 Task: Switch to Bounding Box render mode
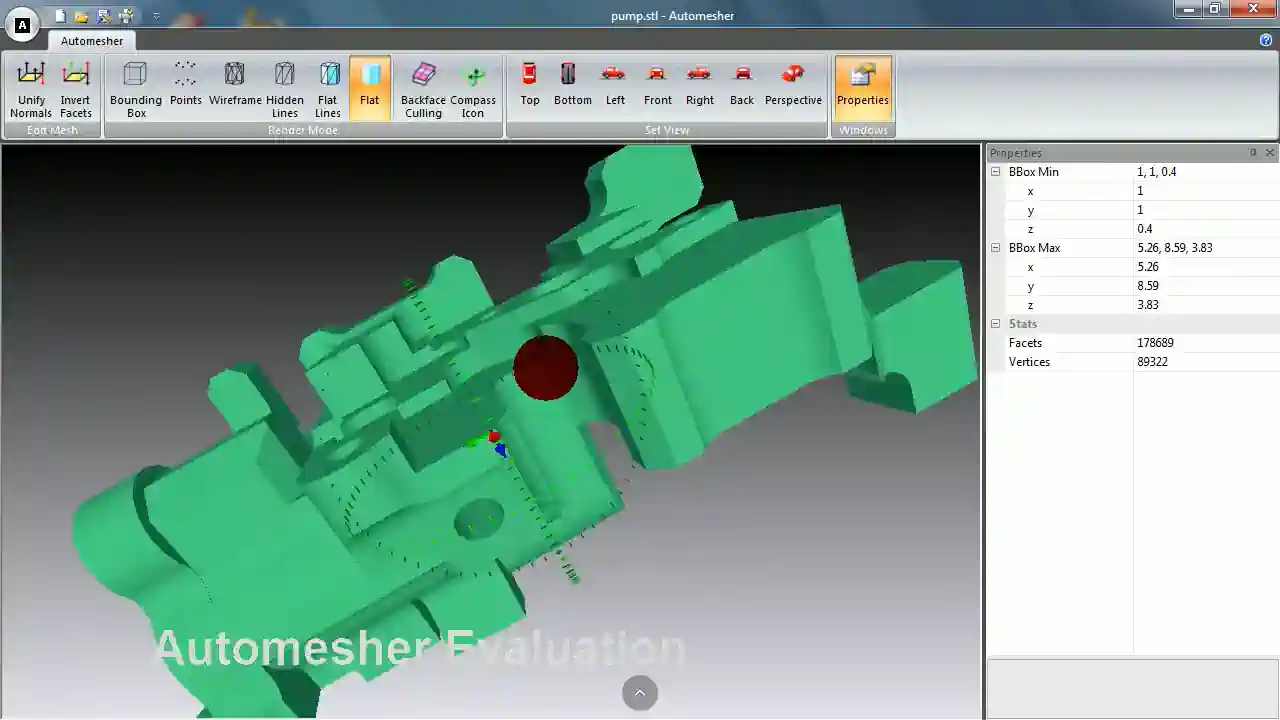[x=135, y=87]
